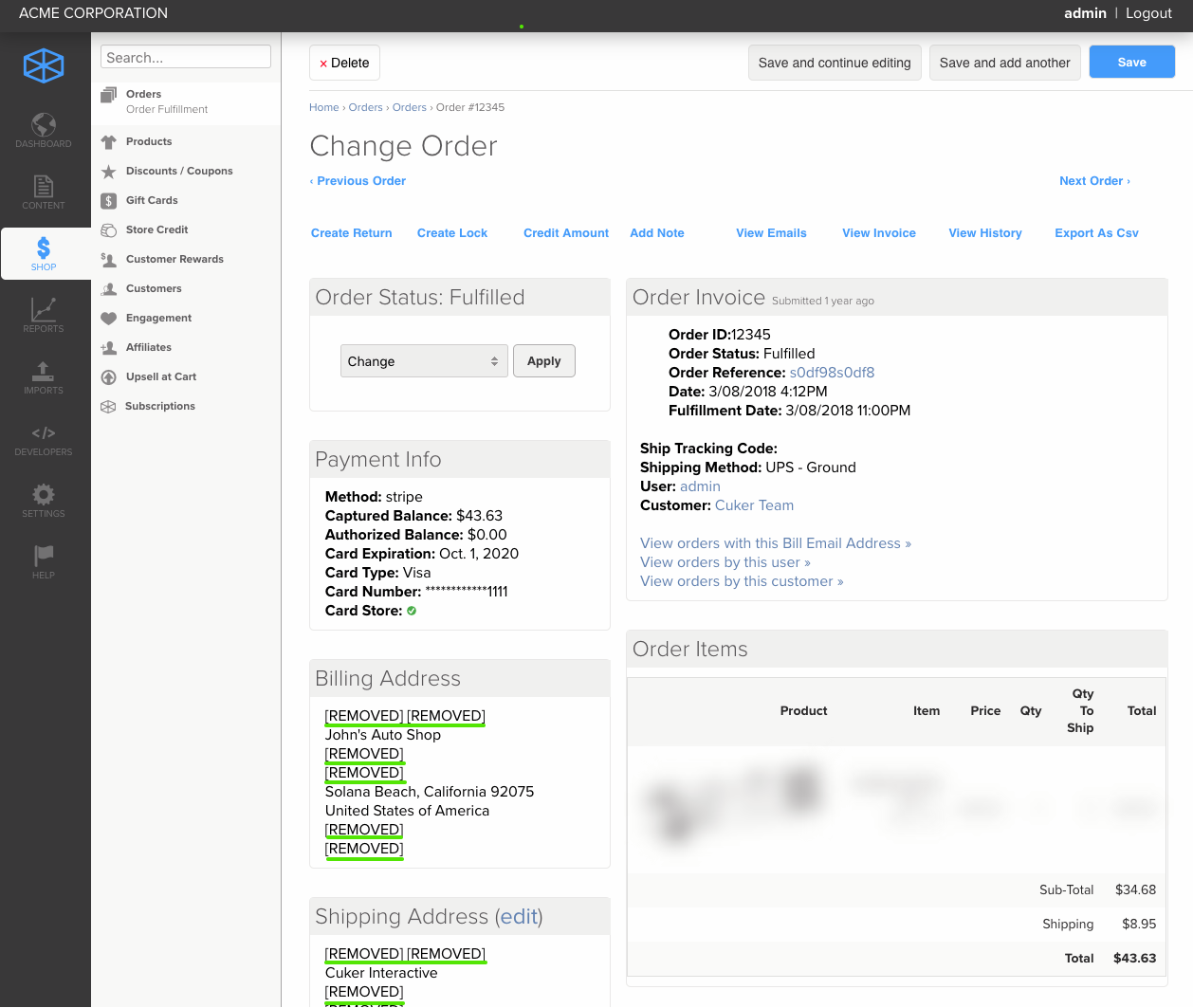Click the Products shirt icon
Screen dimensions: 1193x1008
pos(108,142)
